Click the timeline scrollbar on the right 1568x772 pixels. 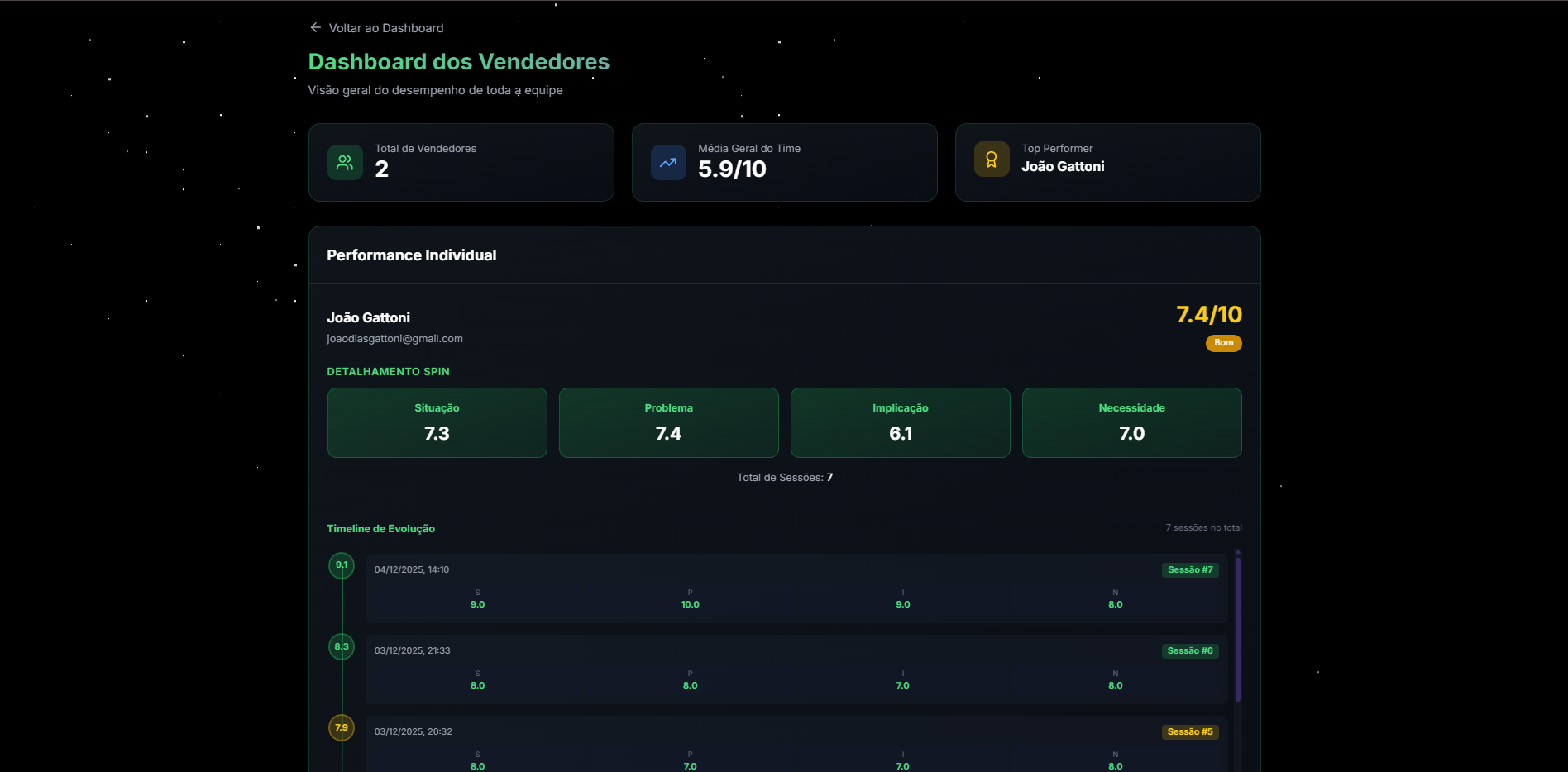(x=1238, y=628)
